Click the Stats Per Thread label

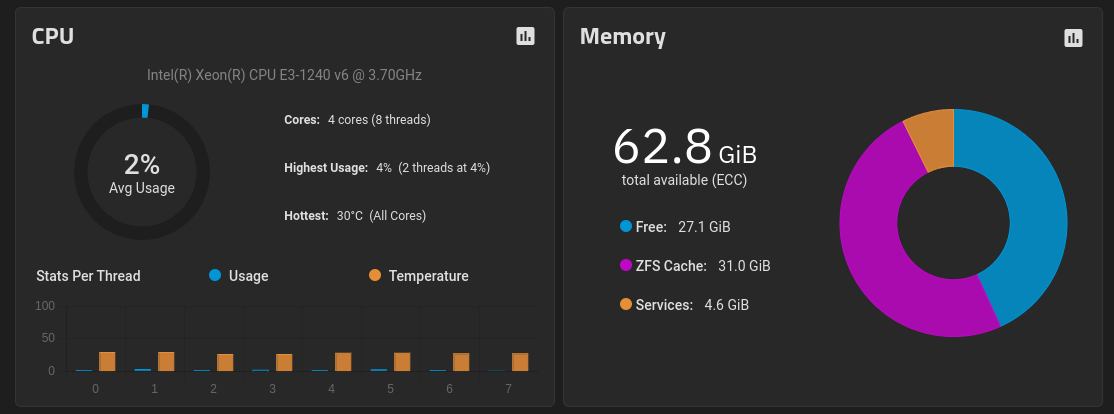pos(88,276)
